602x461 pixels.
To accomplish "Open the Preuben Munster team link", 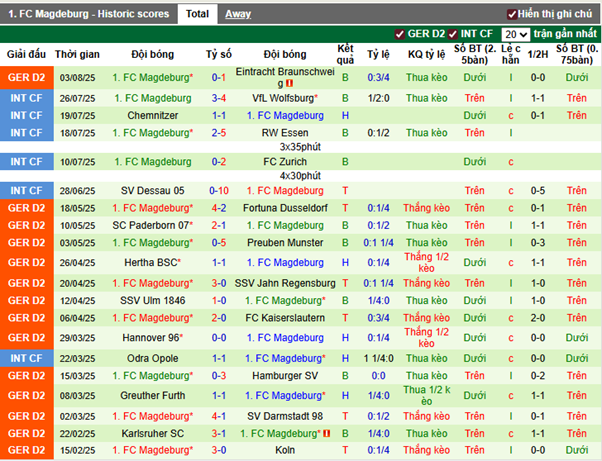I will tap(285, 243).
